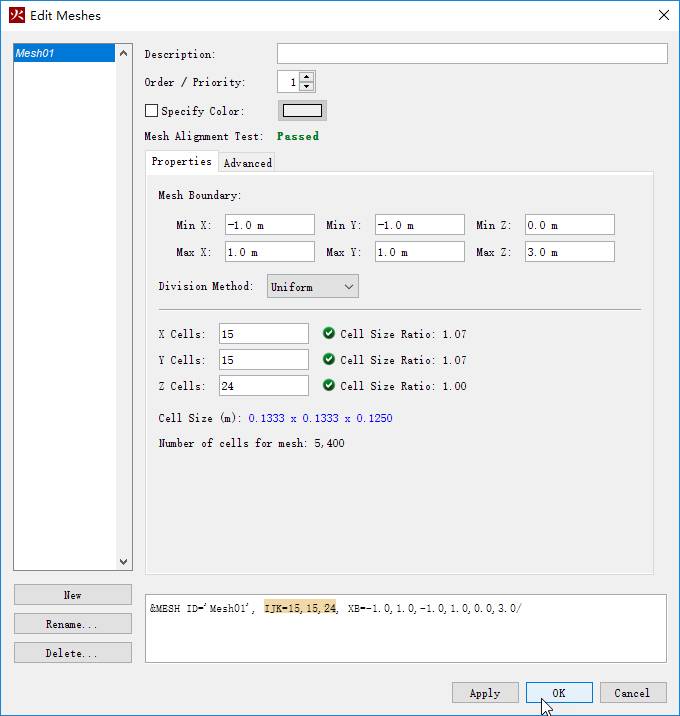Open the Division Method dropdown
This screenshot has width=680, height=716.
[x=312, y=287]
